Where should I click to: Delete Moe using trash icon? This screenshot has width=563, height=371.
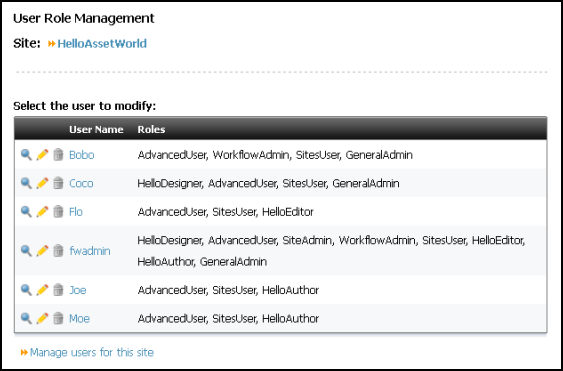point(58,318)
